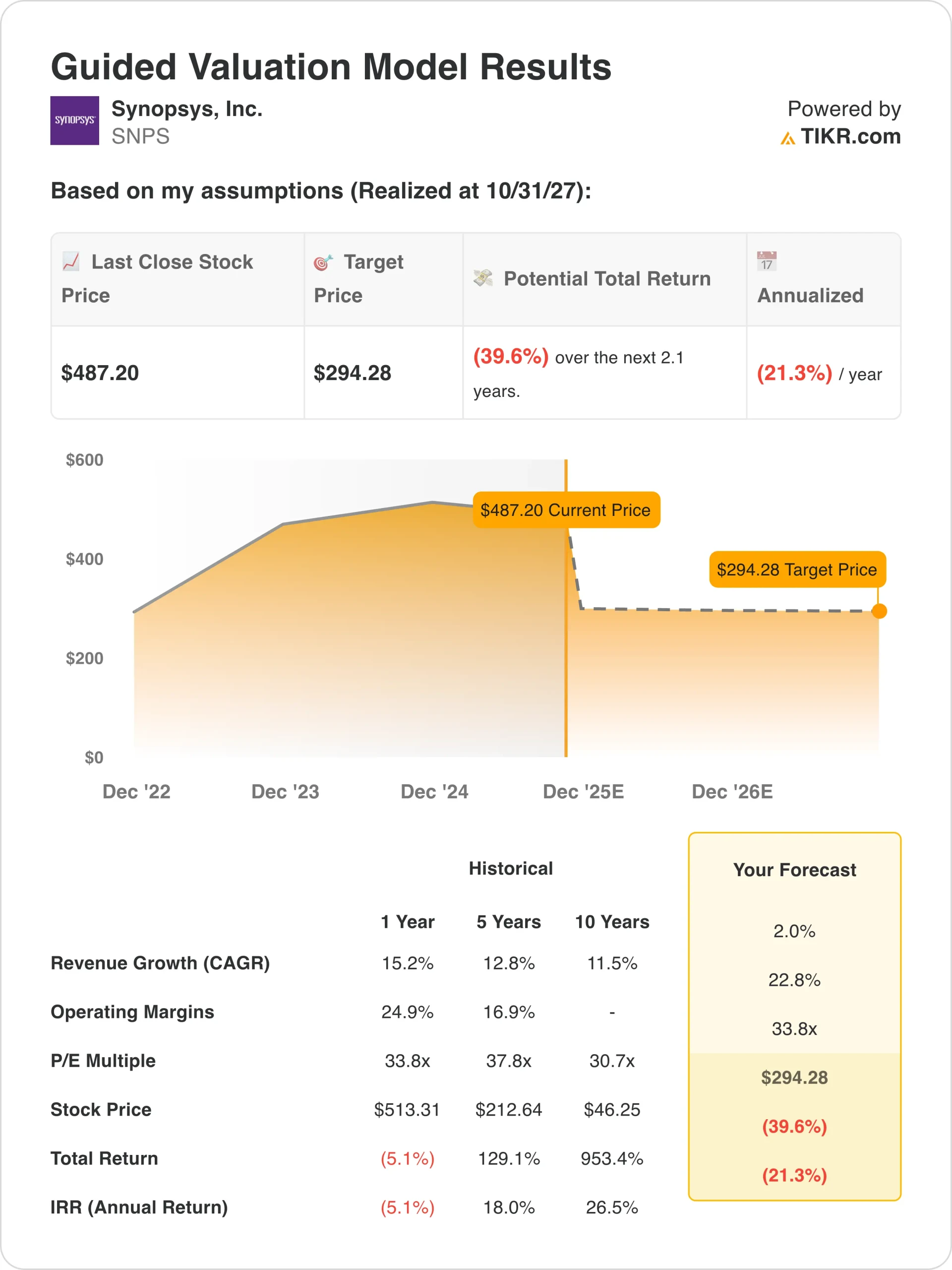
Task: Click the money icon beside Potential Total Return
Action: pos(483,278)
